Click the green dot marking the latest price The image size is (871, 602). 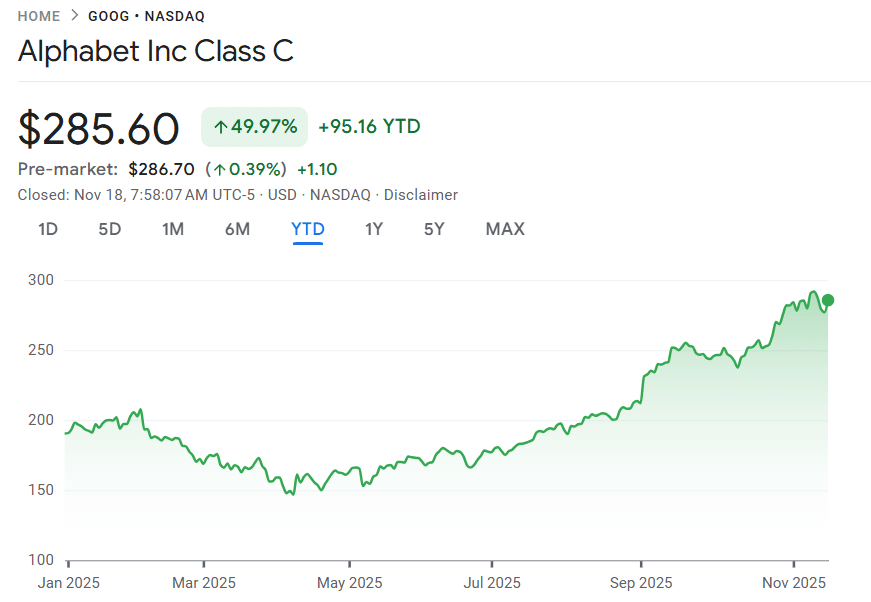pyautogui.click(x=829, y=298)
